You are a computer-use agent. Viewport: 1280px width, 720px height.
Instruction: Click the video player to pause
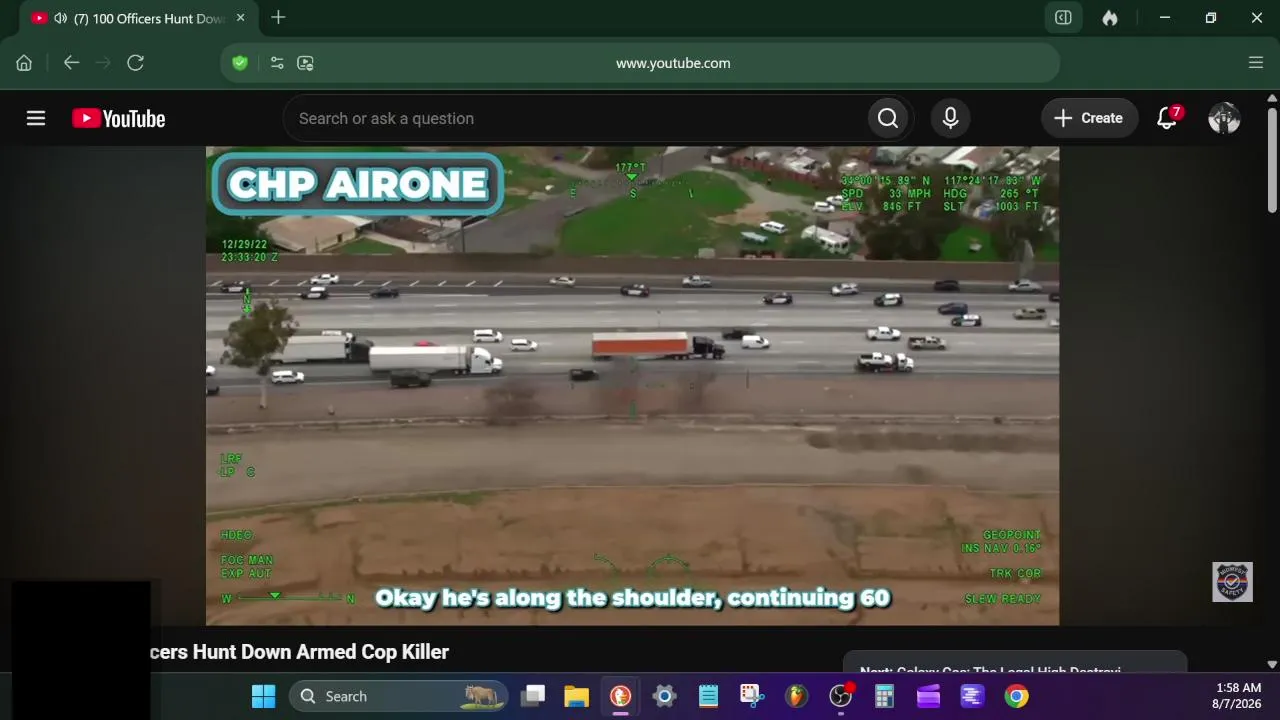tap(632, 386)
